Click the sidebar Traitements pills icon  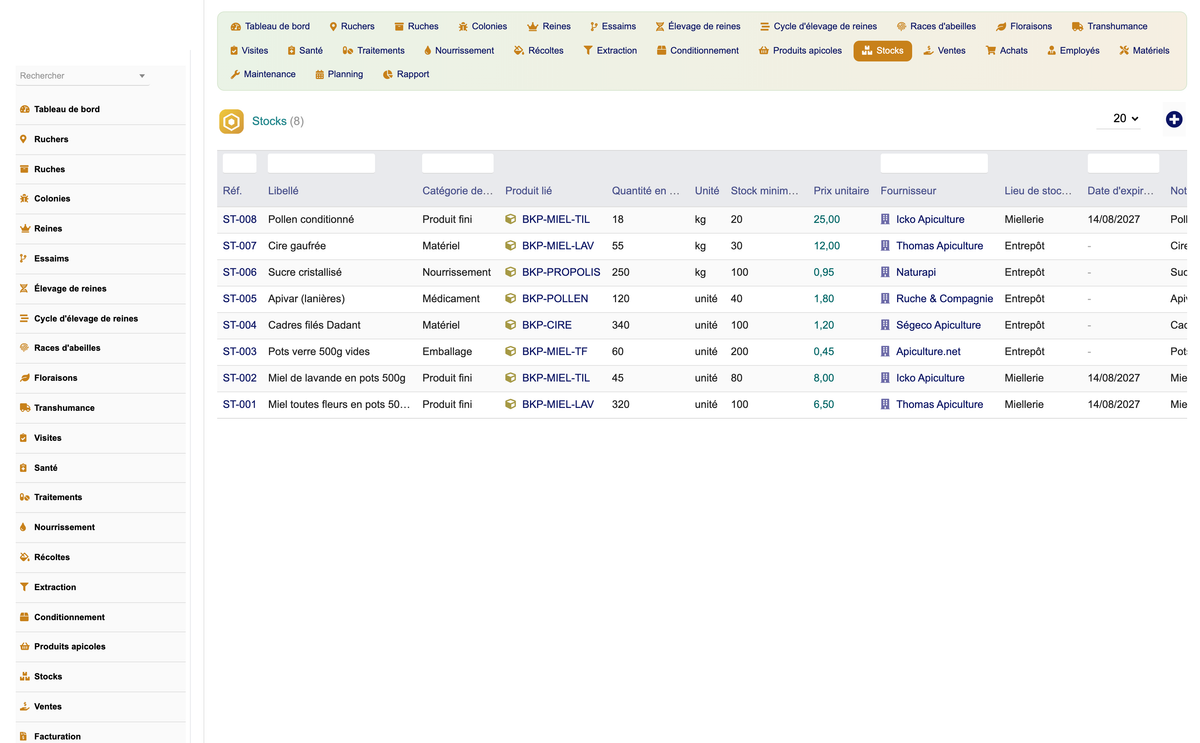24,497
